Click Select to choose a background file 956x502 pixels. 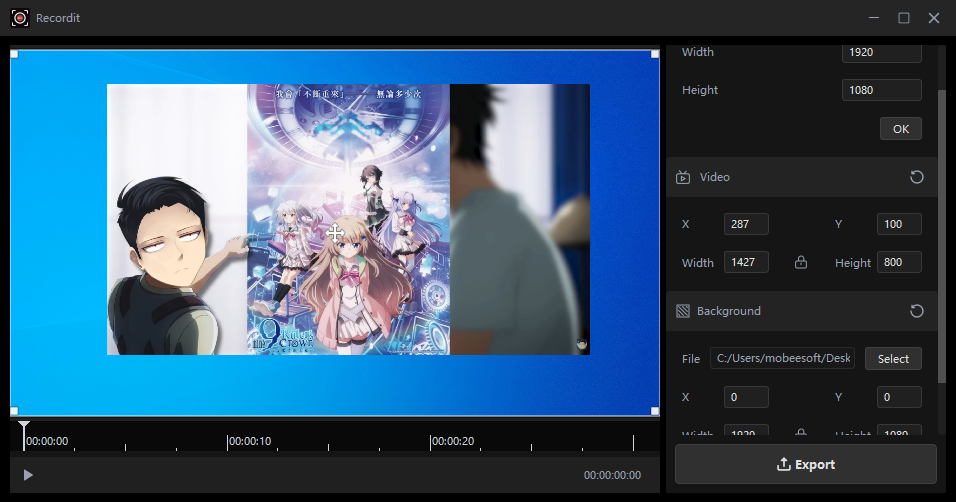click(893, 359)
